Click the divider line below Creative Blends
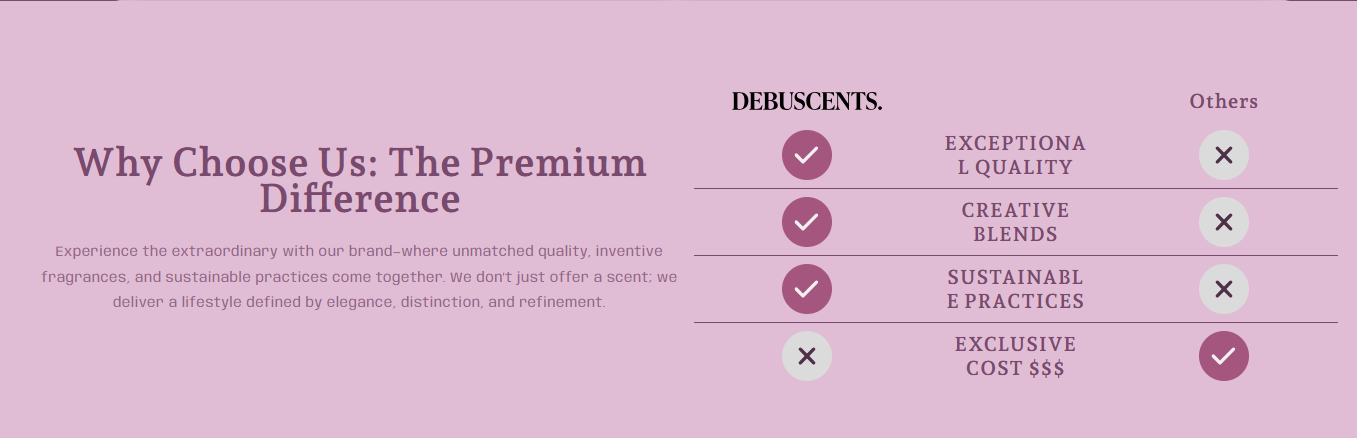Screen dimensions: 1357x438 click(x=1015, y=255)
